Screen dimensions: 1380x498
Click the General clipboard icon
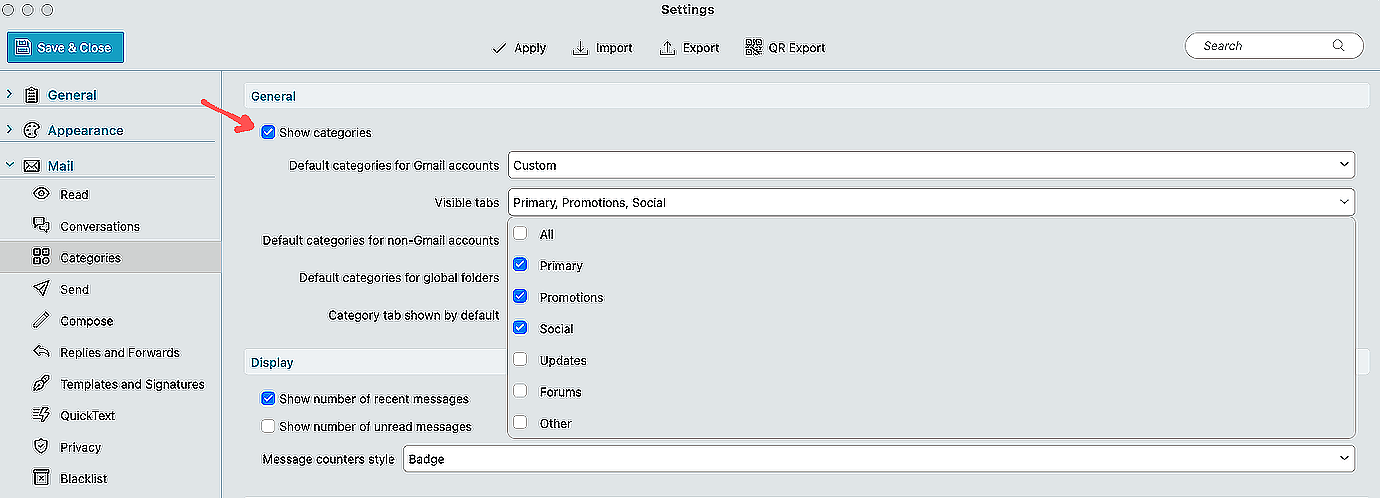click(x=31, y=95)
